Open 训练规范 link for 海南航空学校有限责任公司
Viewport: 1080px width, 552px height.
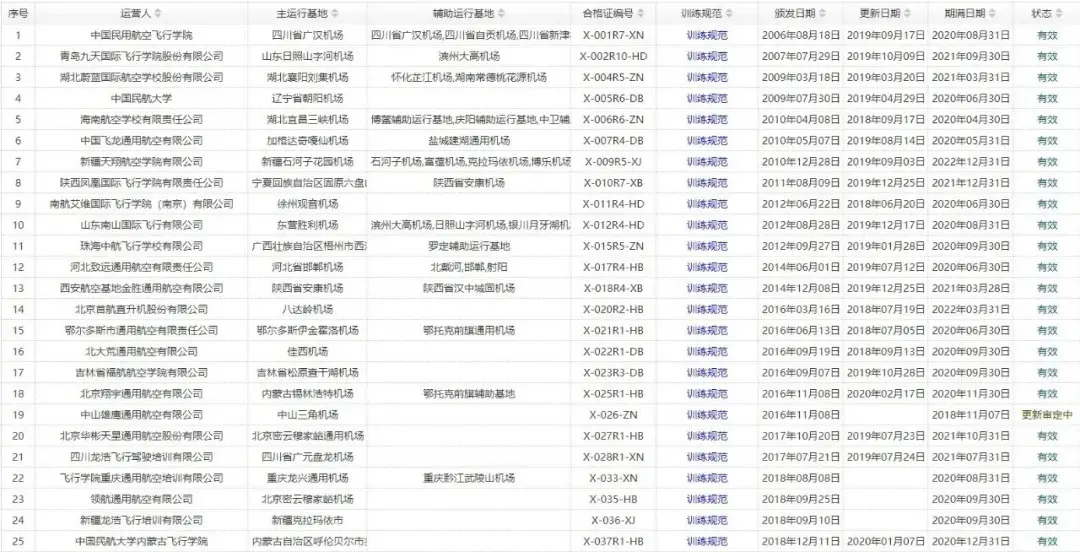tap(707, 119)
